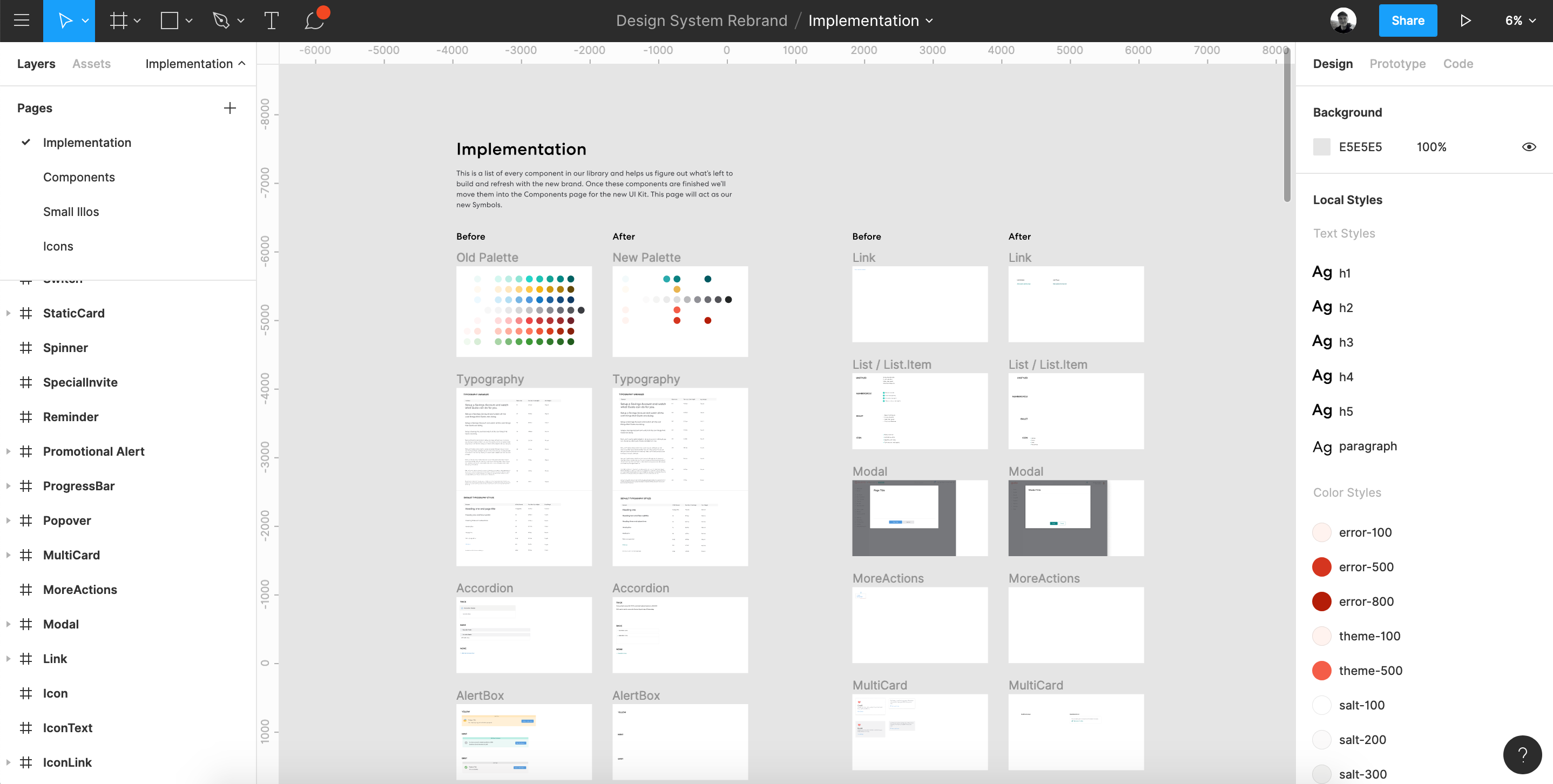Expand the StaticCard layer
The height and width of the screenshot is (784, 1553).
(x=8, y=313)
